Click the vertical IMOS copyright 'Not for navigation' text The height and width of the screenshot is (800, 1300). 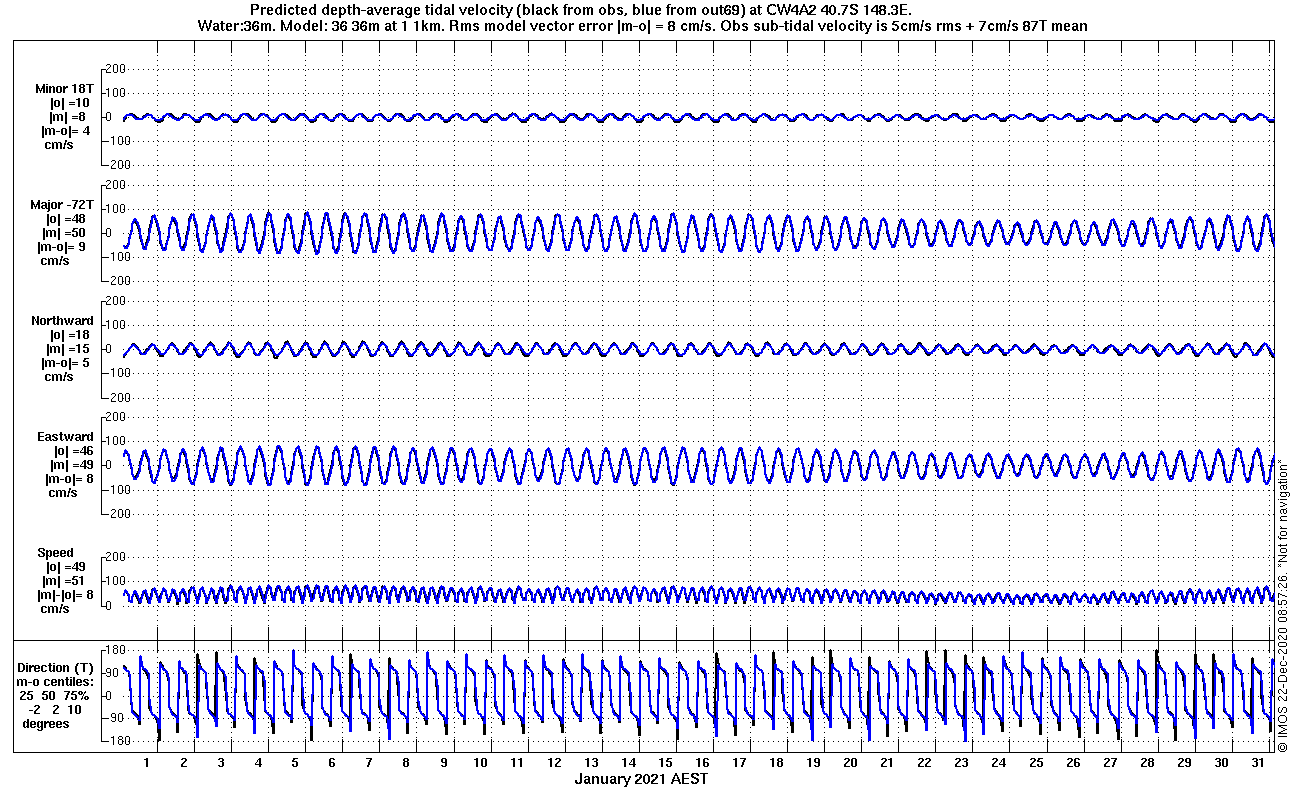tap(1283, 606)
